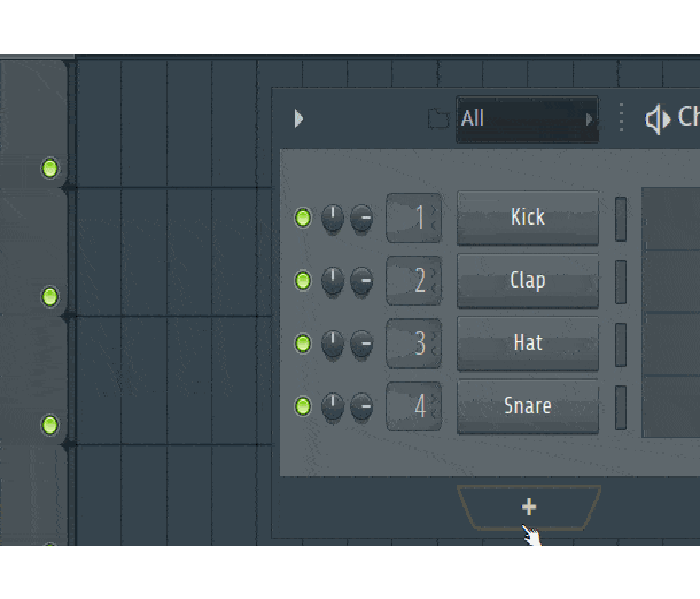Screen dimensions: 700x599
Task: Select the Kick channel selector strip
Action: pyautogui.click(x=621, y=219)
